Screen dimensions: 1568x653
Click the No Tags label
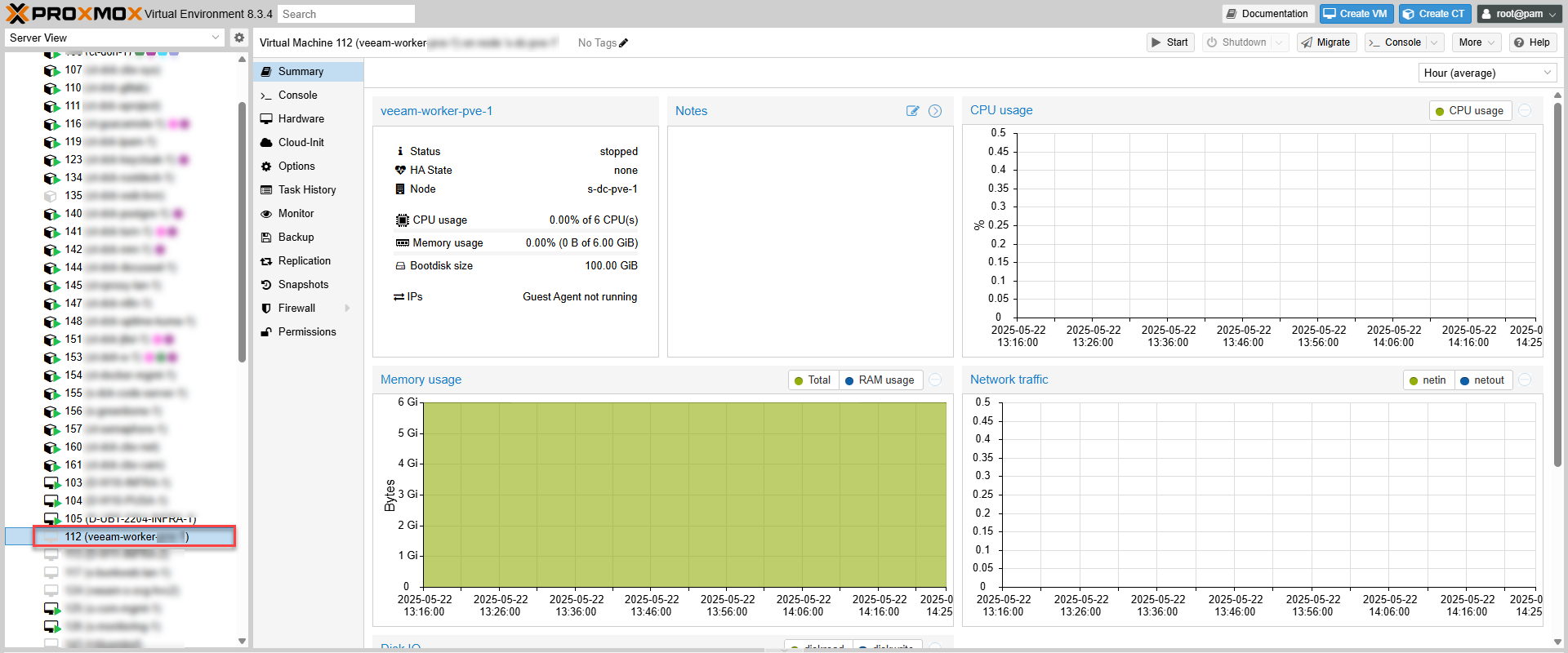point(597,43)
